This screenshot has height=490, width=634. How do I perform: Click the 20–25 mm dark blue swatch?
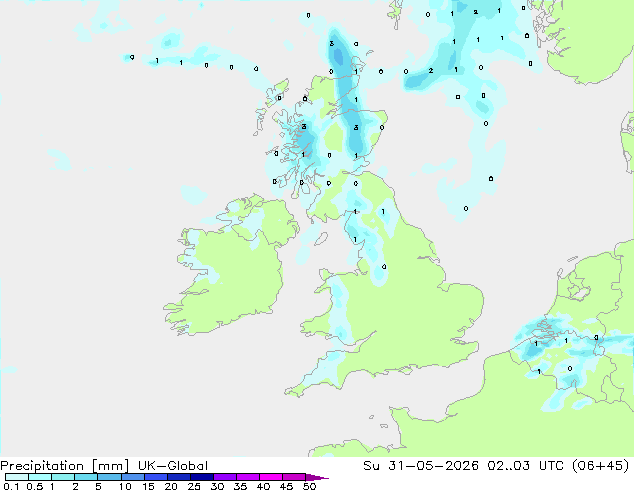coord(178,477)
